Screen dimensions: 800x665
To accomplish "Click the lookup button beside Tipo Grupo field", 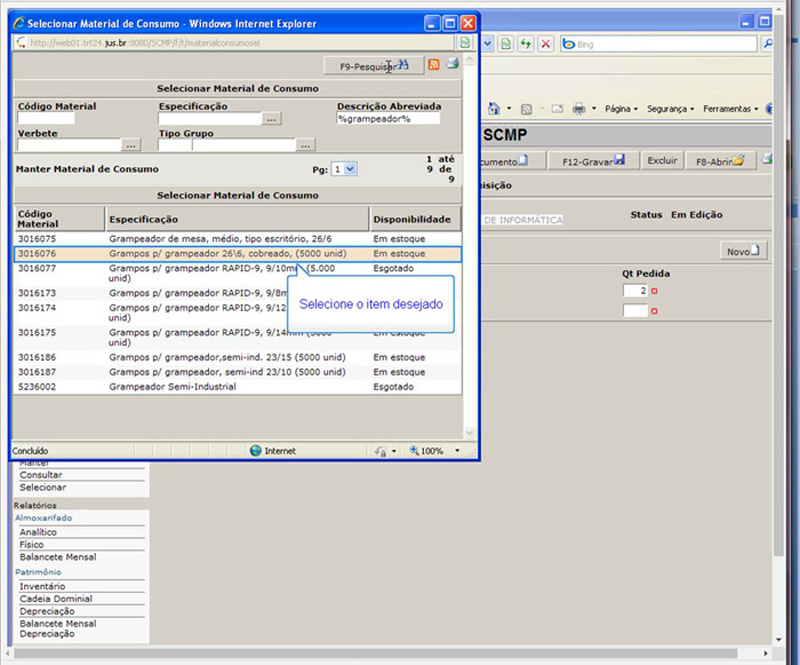I will coord(306,145).
